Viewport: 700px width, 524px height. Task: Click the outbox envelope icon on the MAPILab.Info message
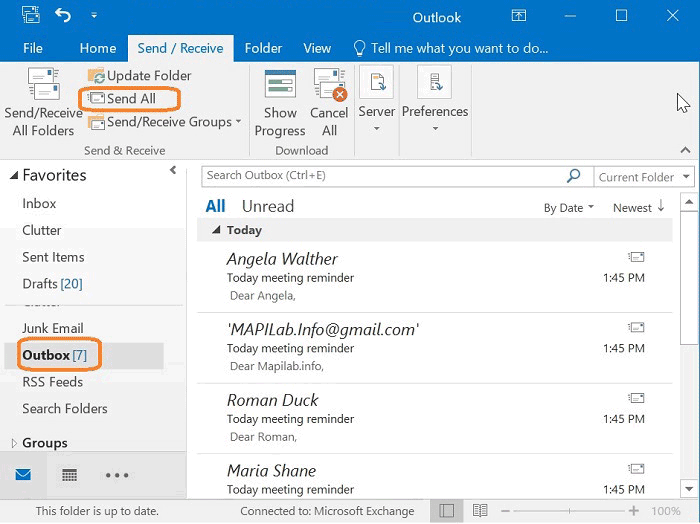point(636,328)
